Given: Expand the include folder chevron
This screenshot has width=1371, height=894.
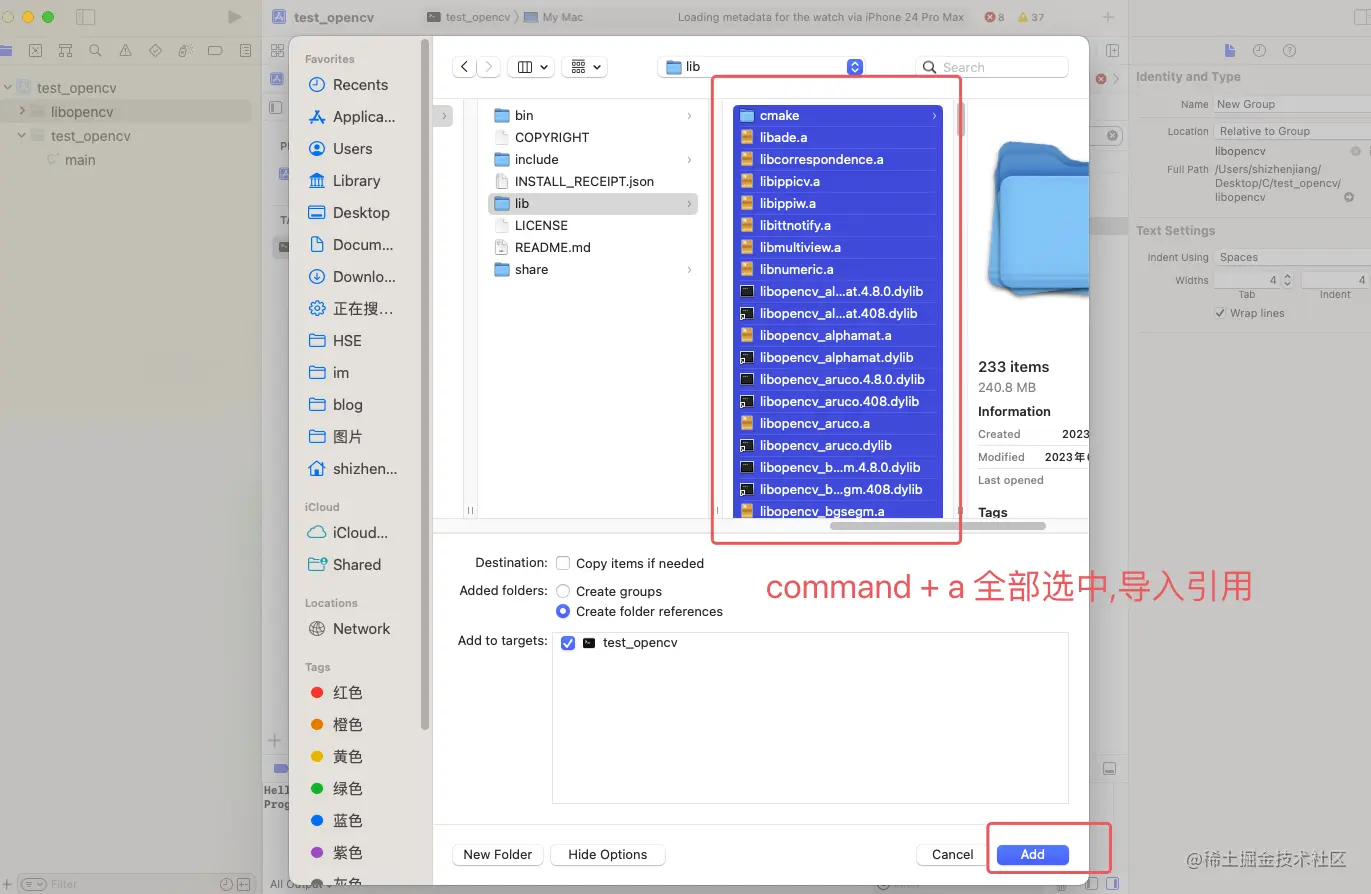Looking at the screenshot, I should click(x=689, y=160).
